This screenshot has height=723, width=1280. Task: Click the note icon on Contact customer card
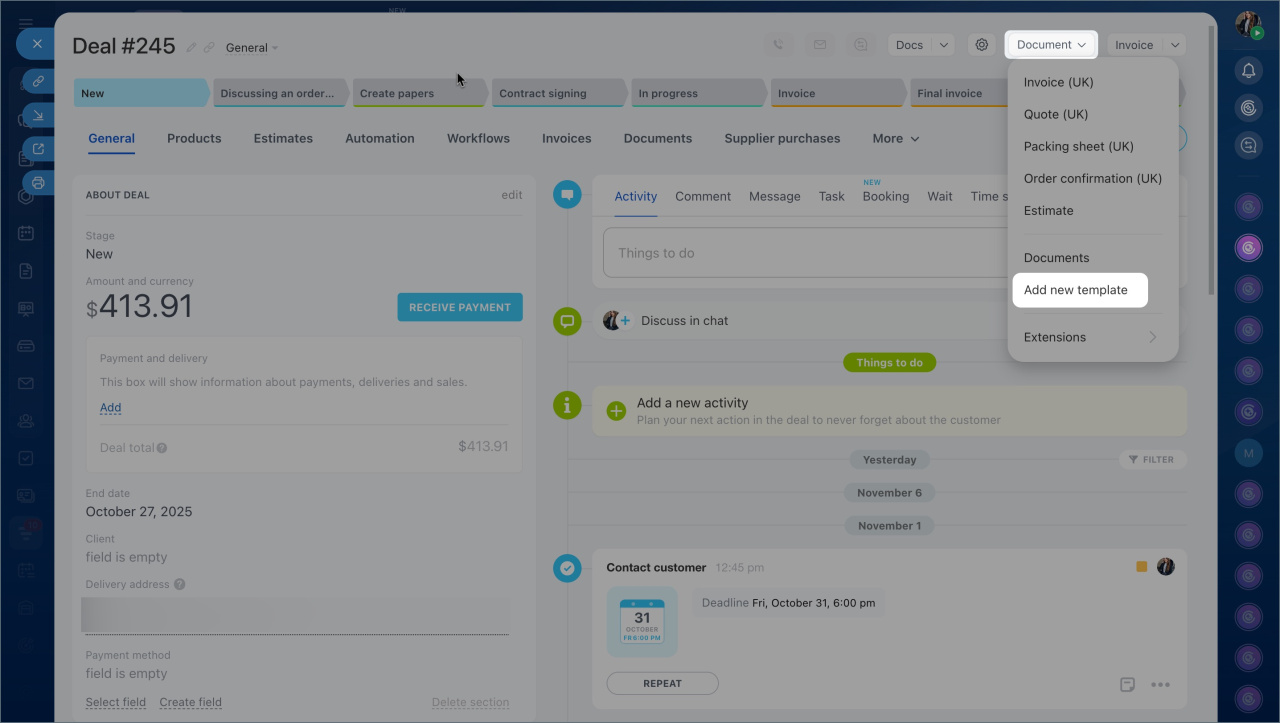(x=1127, y=685)
